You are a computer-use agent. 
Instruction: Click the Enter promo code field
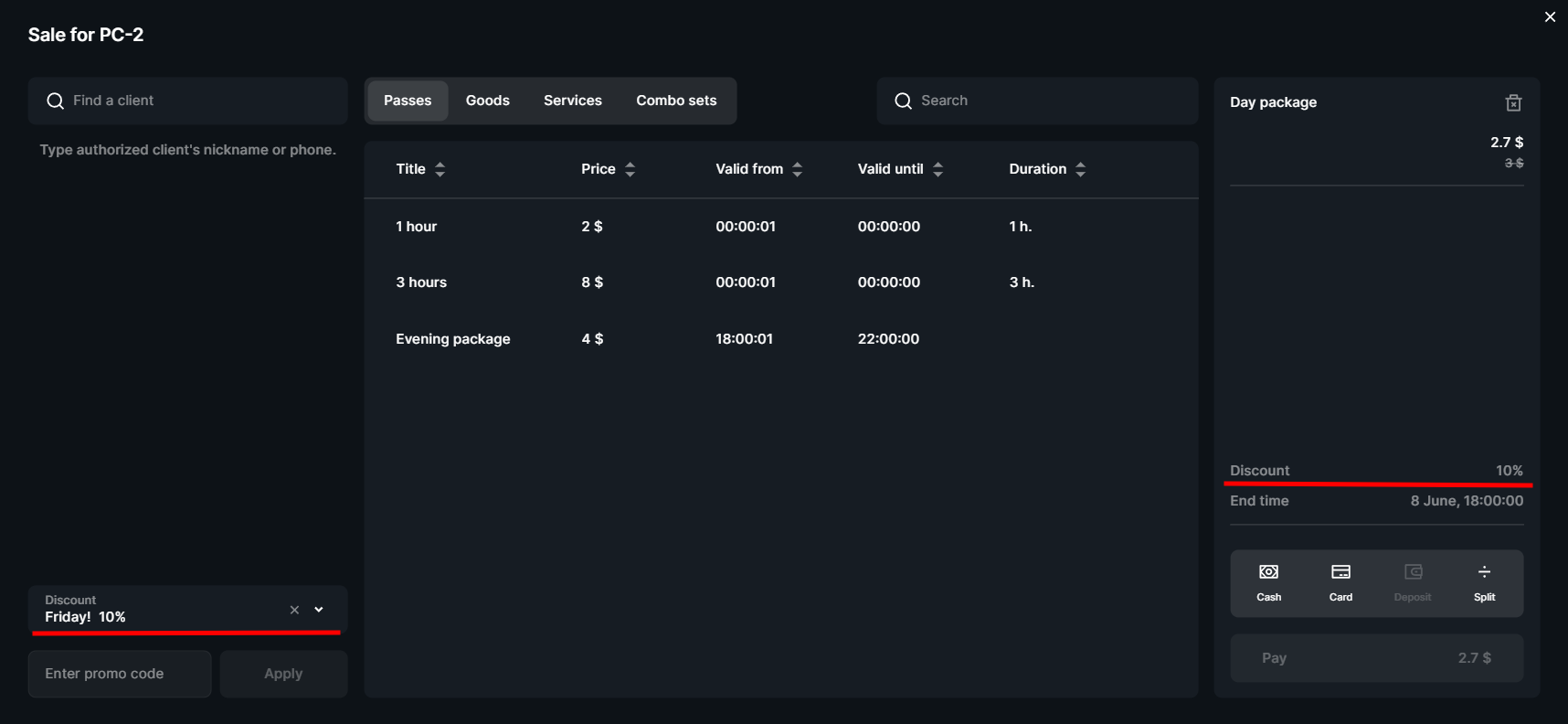point(120,674)
